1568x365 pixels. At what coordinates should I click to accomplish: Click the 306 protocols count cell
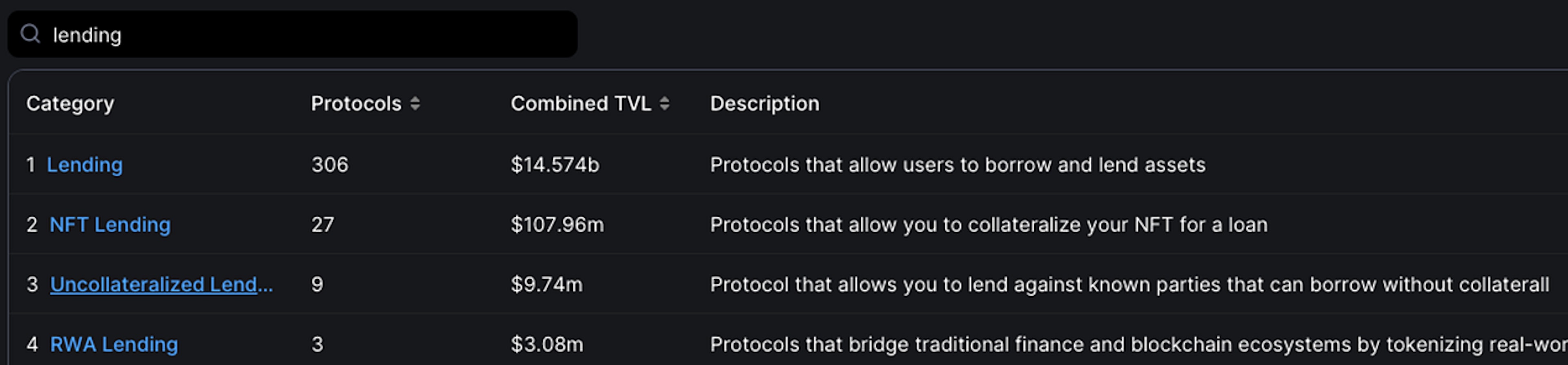[330, 164]
